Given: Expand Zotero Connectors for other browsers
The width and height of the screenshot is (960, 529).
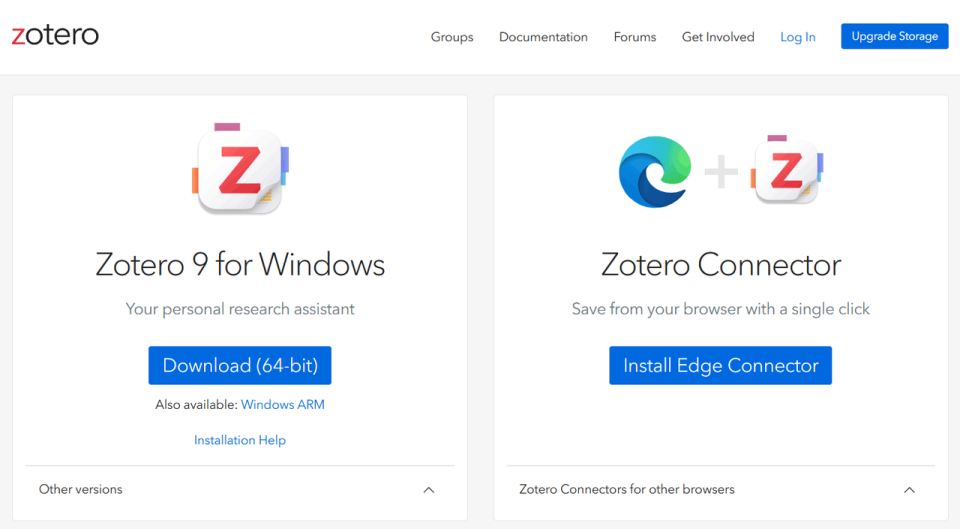Looking at the screenshot, I should (x=626, y=489).
